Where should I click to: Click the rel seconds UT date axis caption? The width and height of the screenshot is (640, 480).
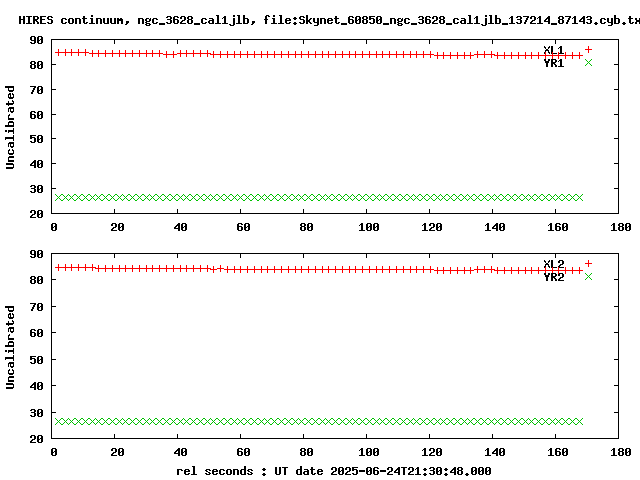pos(333,471)
